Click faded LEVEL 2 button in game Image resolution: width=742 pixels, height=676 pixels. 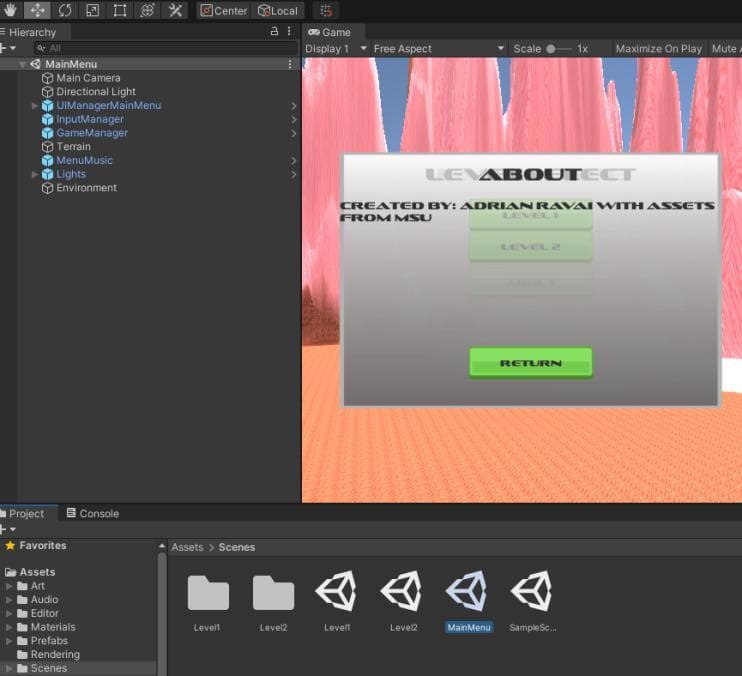(x=530, y=247)
